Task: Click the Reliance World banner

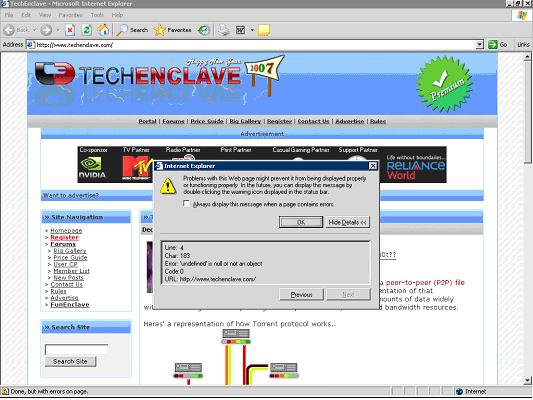Action: coord(415,168)
